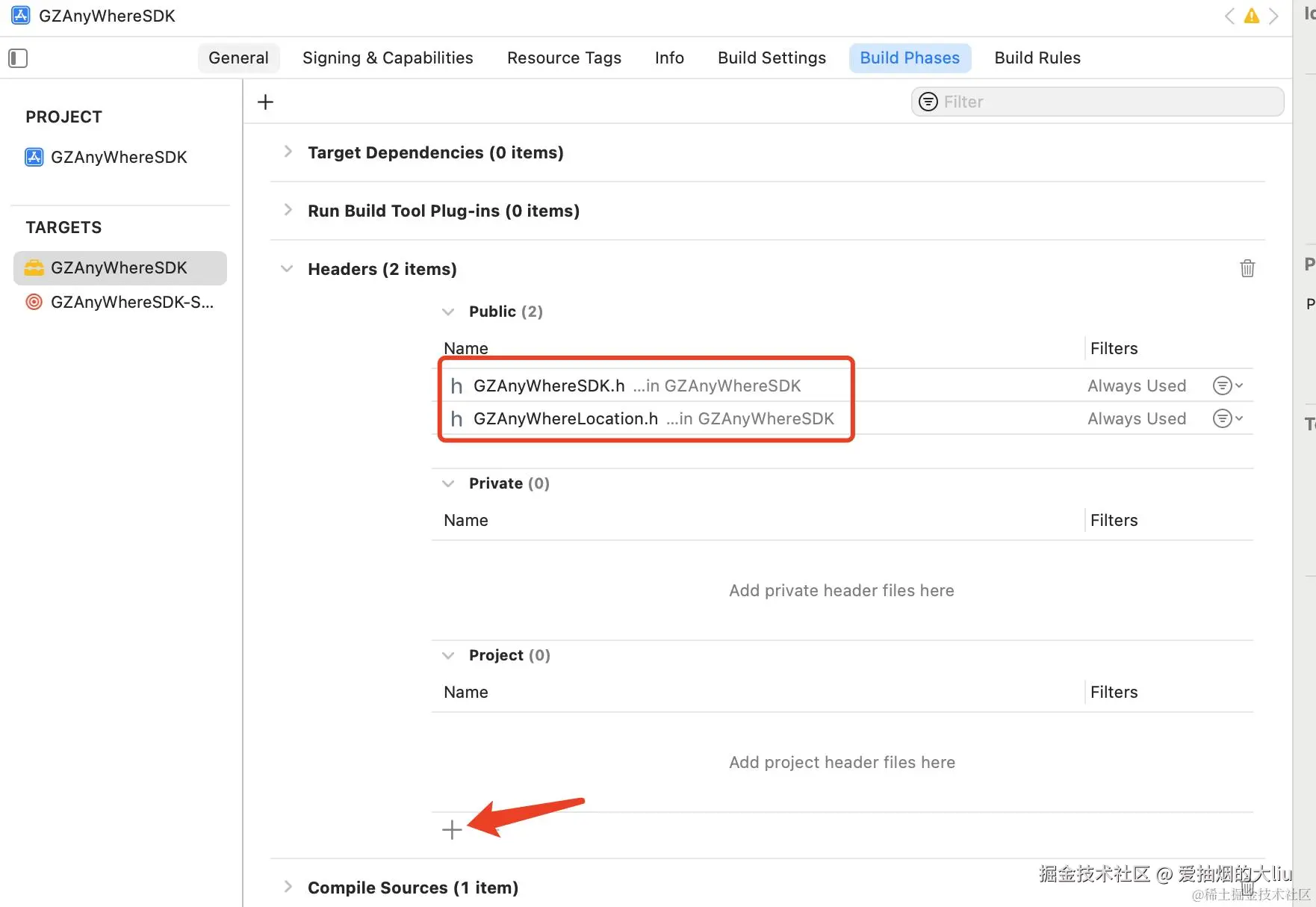Screen dimensions: 1316x907
Task: Collapse the Headers section
Action: 287,269
